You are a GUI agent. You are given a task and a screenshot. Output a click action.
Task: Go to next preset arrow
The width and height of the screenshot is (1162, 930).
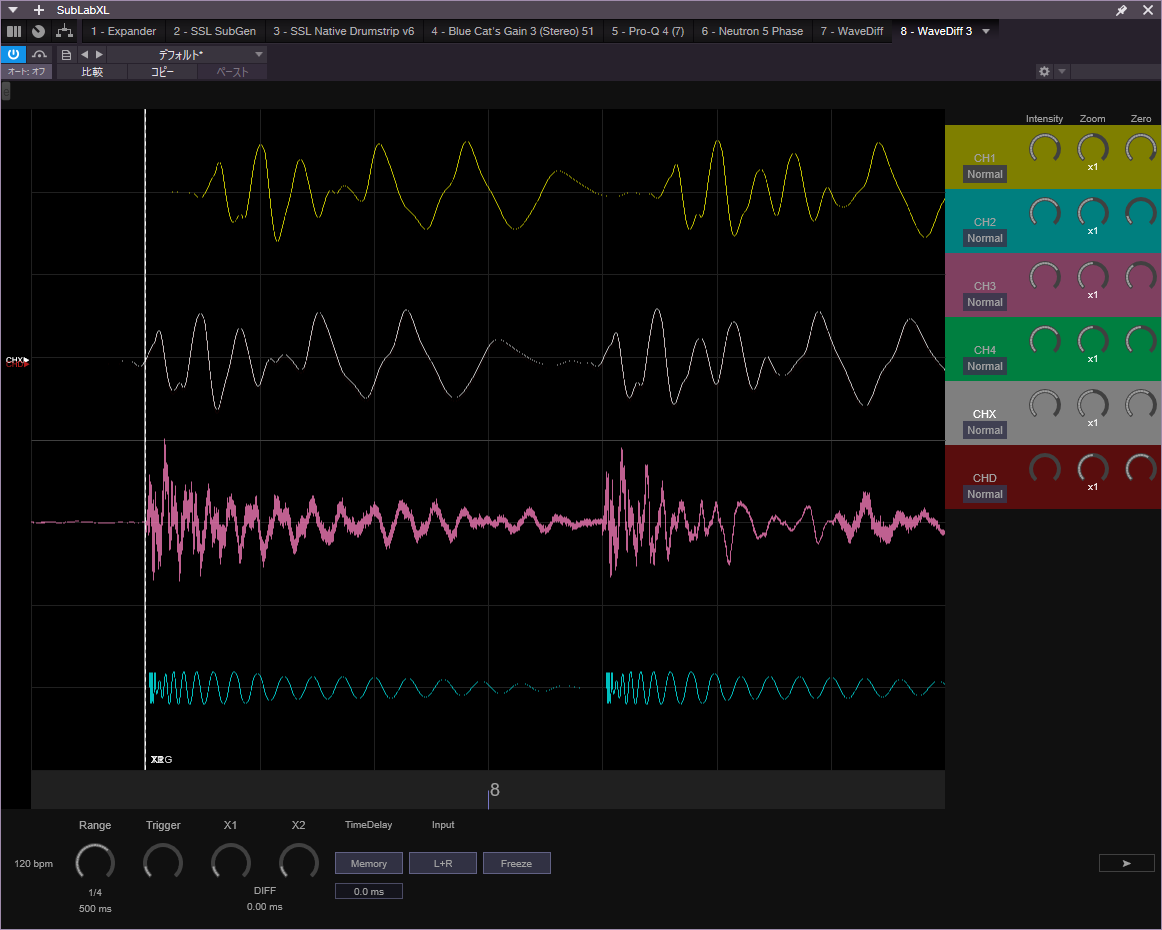pos(99,54)
